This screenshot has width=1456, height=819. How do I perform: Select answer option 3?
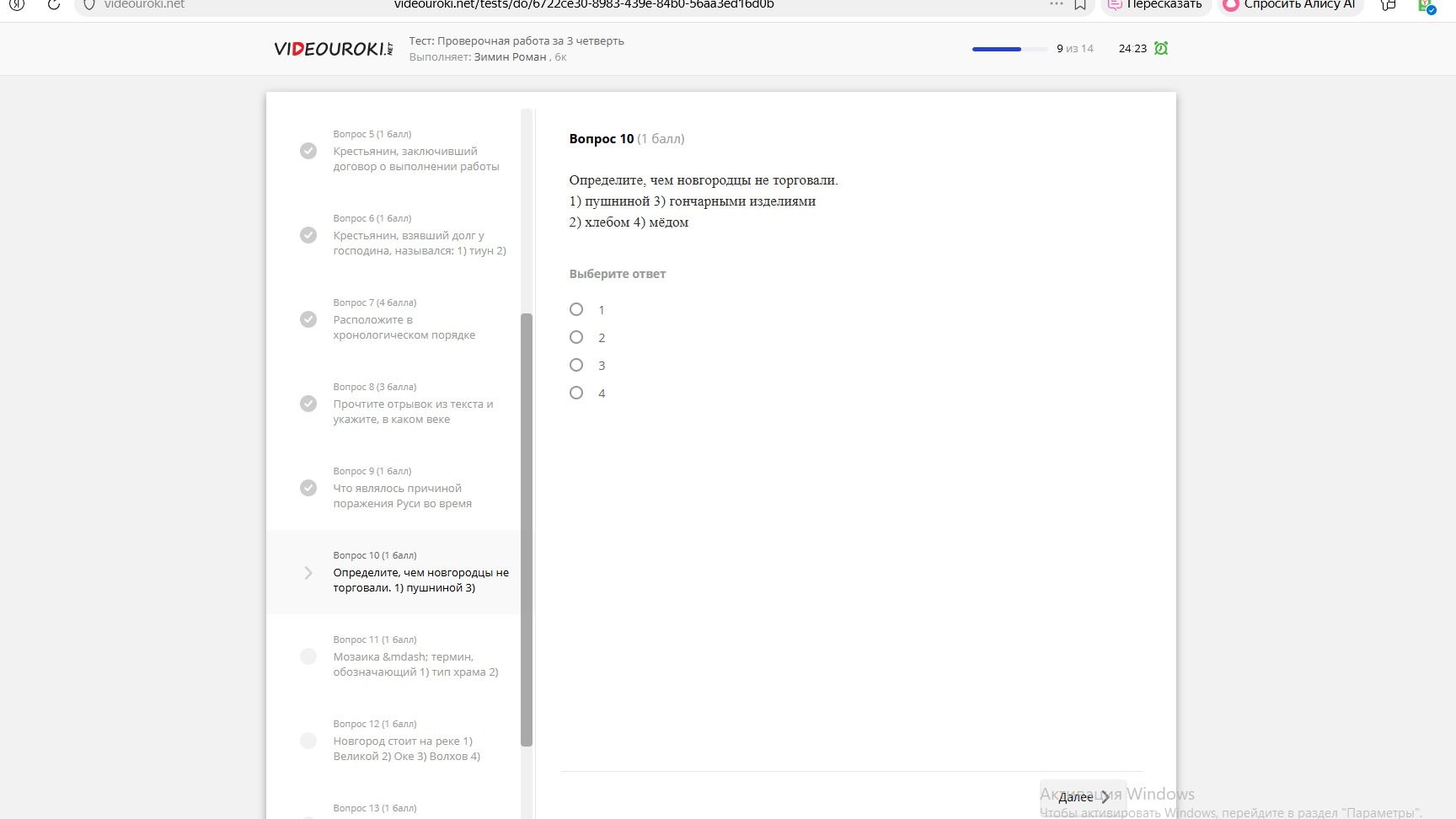pyautogui.click(x=576, y=365)
